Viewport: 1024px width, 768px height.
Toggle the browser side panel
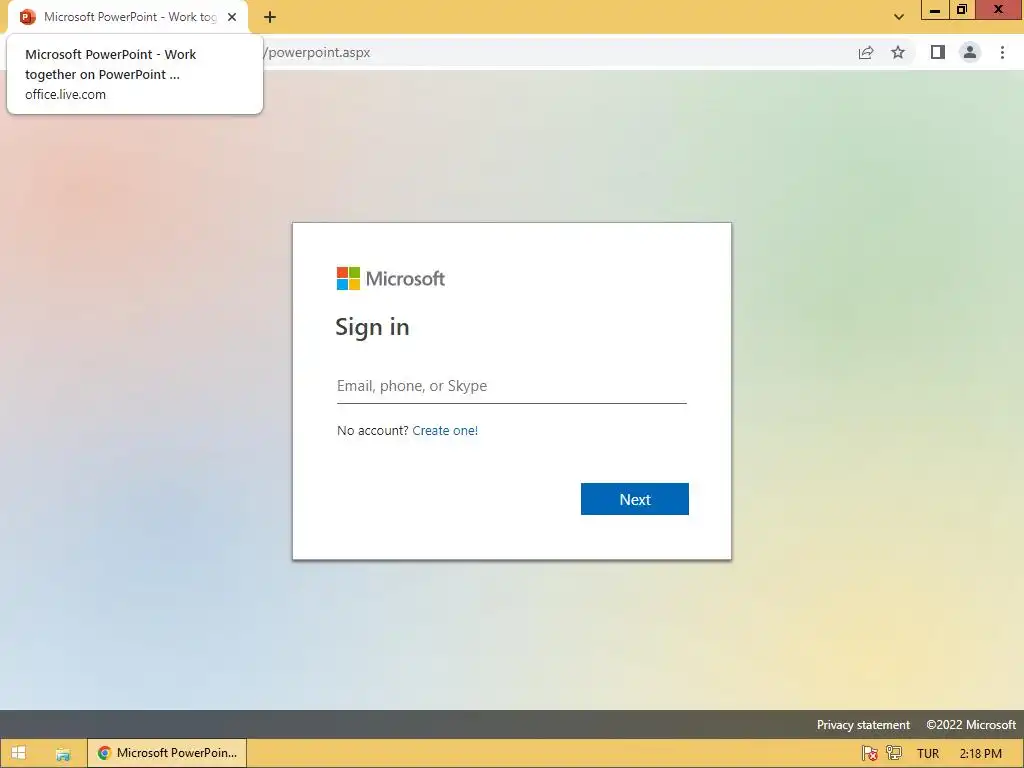click(x=938, y=52)
